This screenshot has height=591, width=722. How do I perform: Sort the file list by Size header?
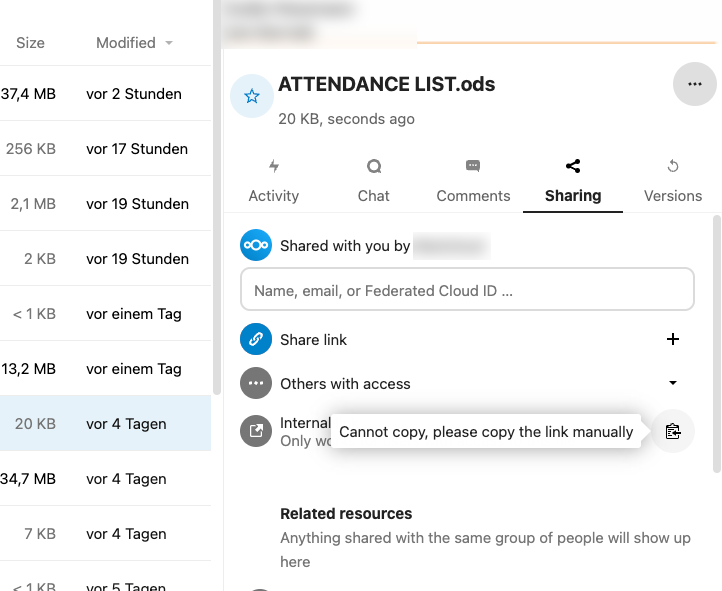pos(30,43)
